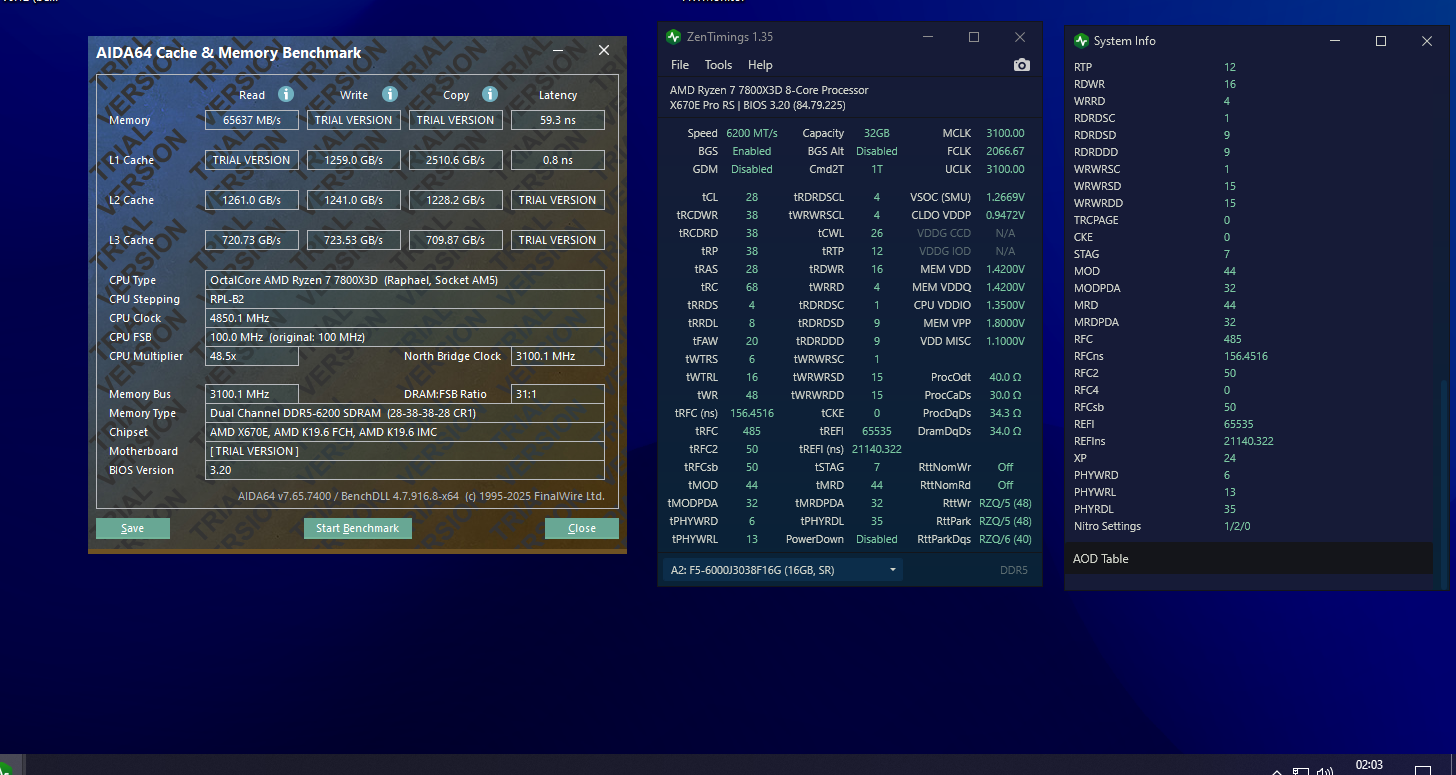Minimize the AIDA64 benchmark window
The width and height of the screenshot is (1456, 775).
coord(559,50)
